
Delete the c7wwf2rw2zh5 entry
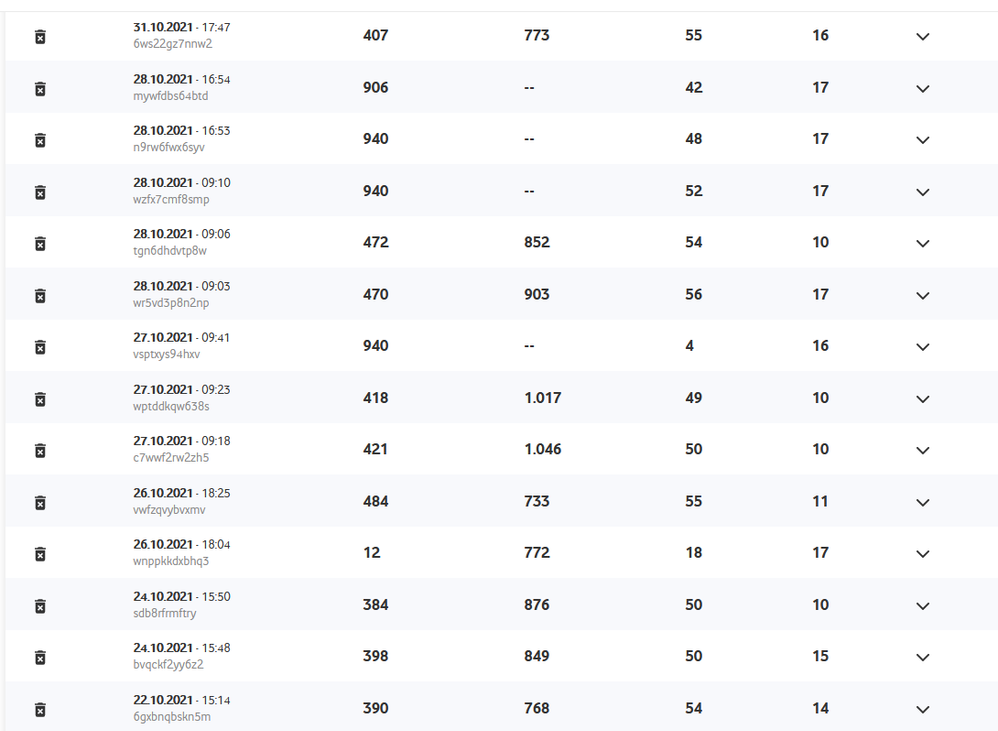(x=40, y=451)
